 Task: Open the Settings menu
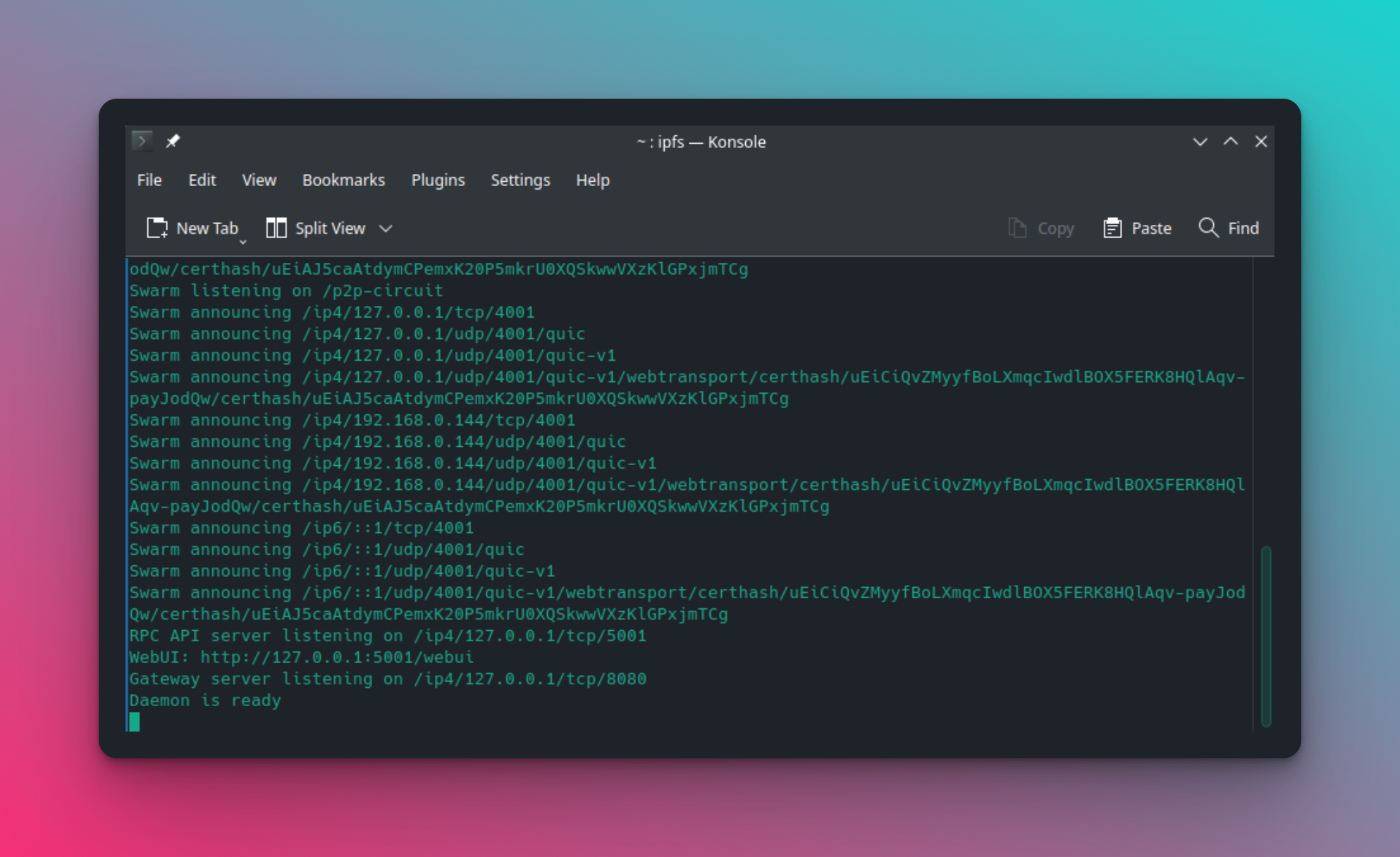coord(520,180)
